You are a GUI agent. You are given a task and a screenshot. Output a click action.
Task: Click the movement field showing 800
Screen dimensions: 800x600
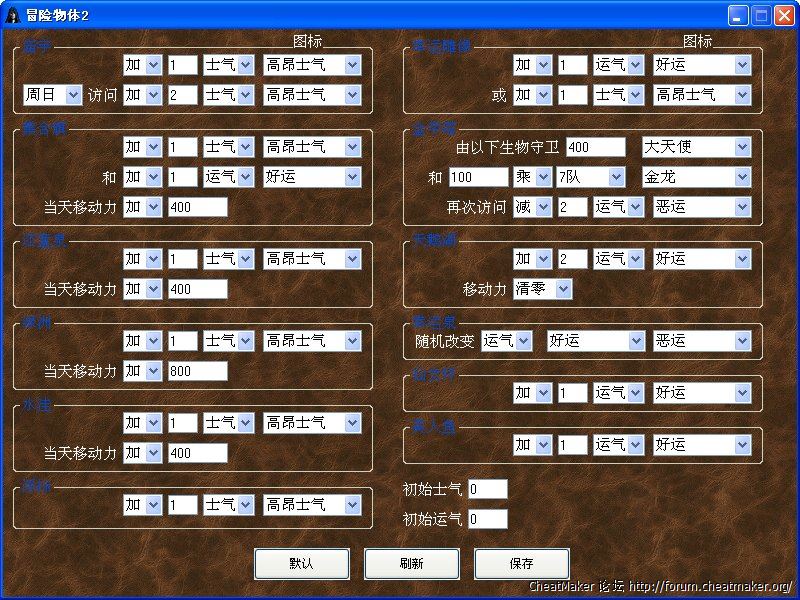(197, 371)
